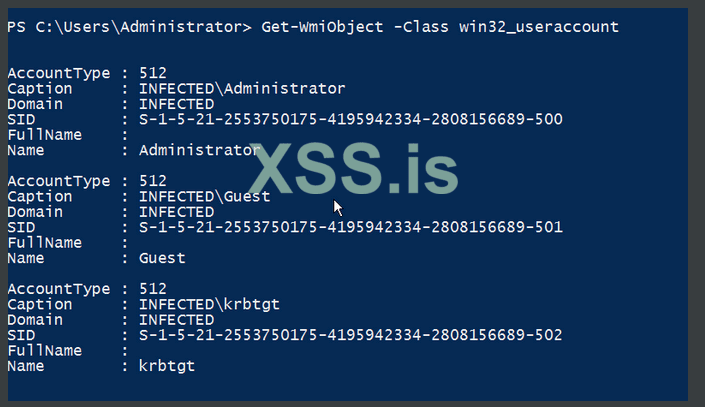Click the SID value ending in -502
The image size is (705, 407).
[x=350, y=334]
